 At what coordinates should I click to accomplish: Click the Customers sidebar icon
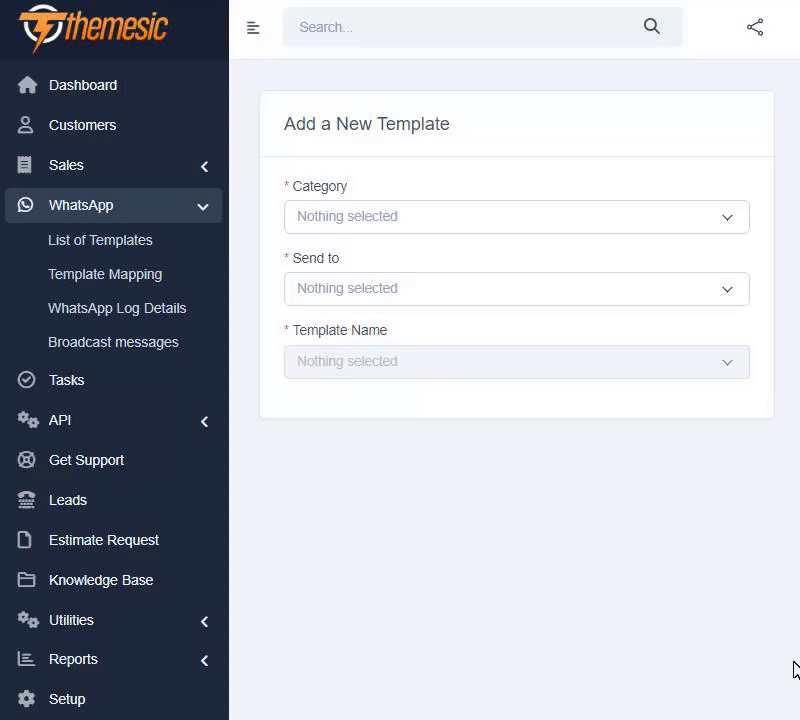coord(28,125)
